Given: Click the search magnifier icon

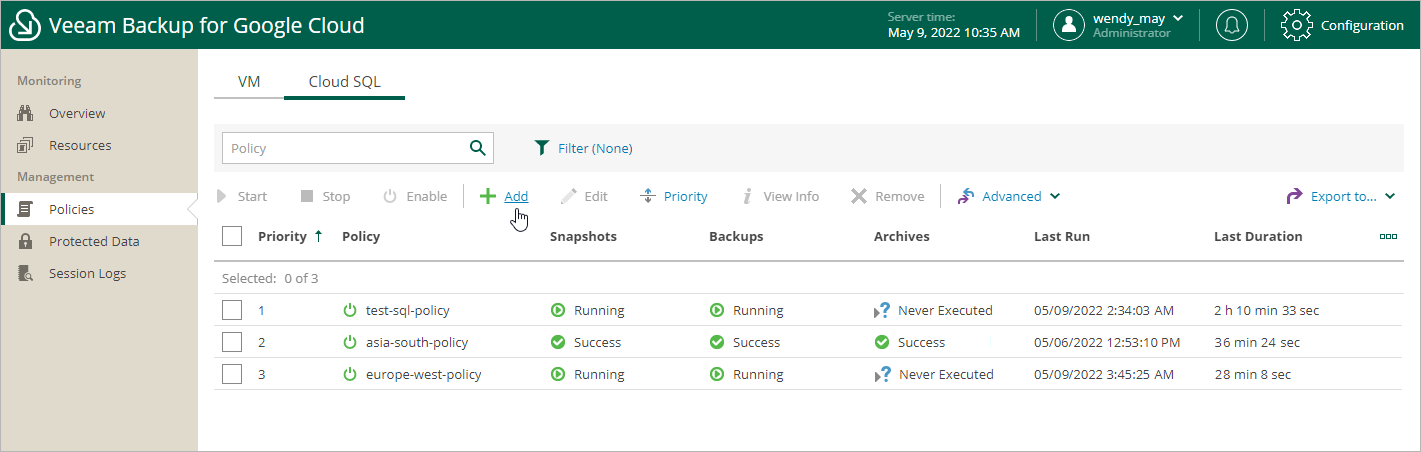Looking at the screenshot, I should click(x=478, y=148).
